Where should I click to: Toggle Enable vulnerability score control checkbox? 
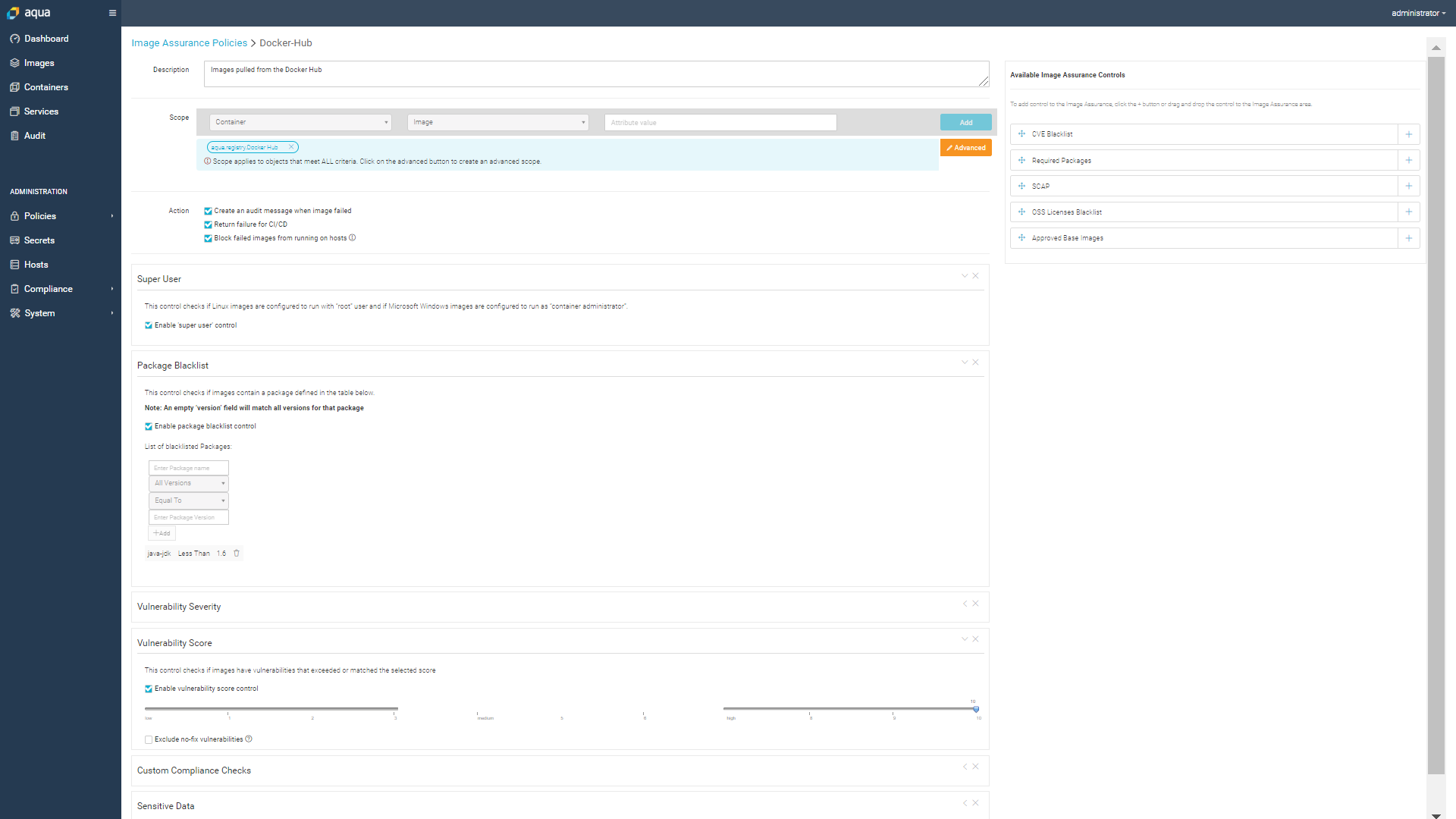click(x=149, y=689)
